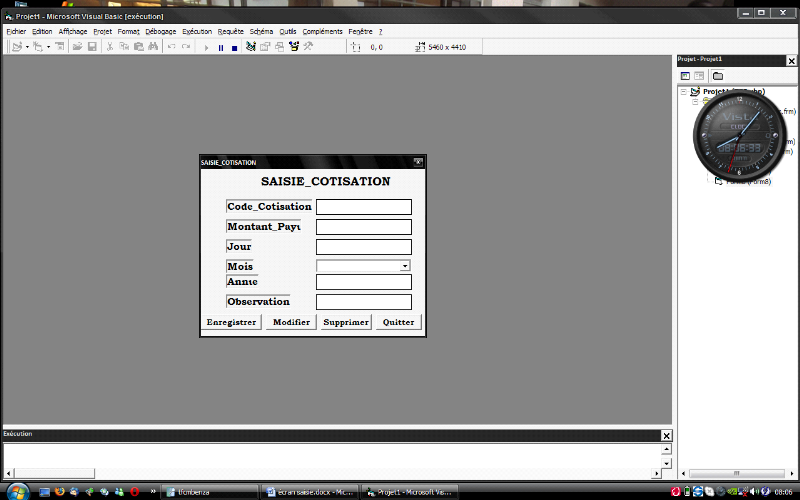
Task: Click the Observation text field
Action: pyautogui.click(x=363, y=302)
